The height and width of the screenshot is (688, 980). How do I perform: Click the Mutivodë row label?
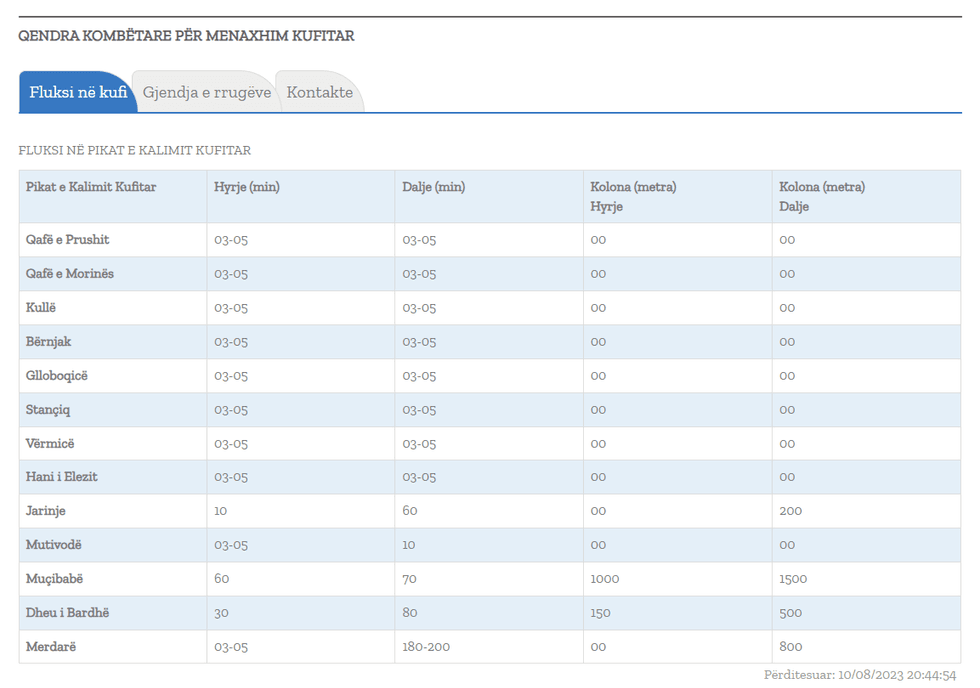pyautogui.click(x=54, y=545)
